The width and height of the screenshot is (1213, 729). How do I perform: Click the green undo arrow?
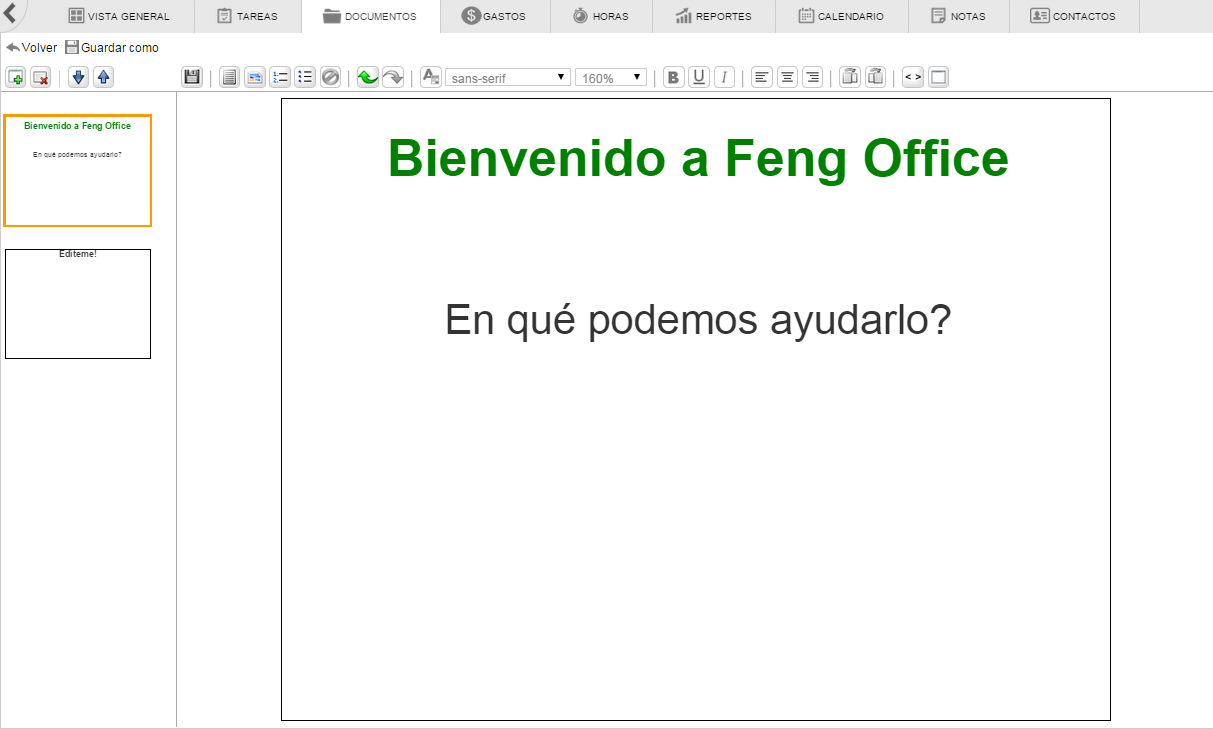367,78
